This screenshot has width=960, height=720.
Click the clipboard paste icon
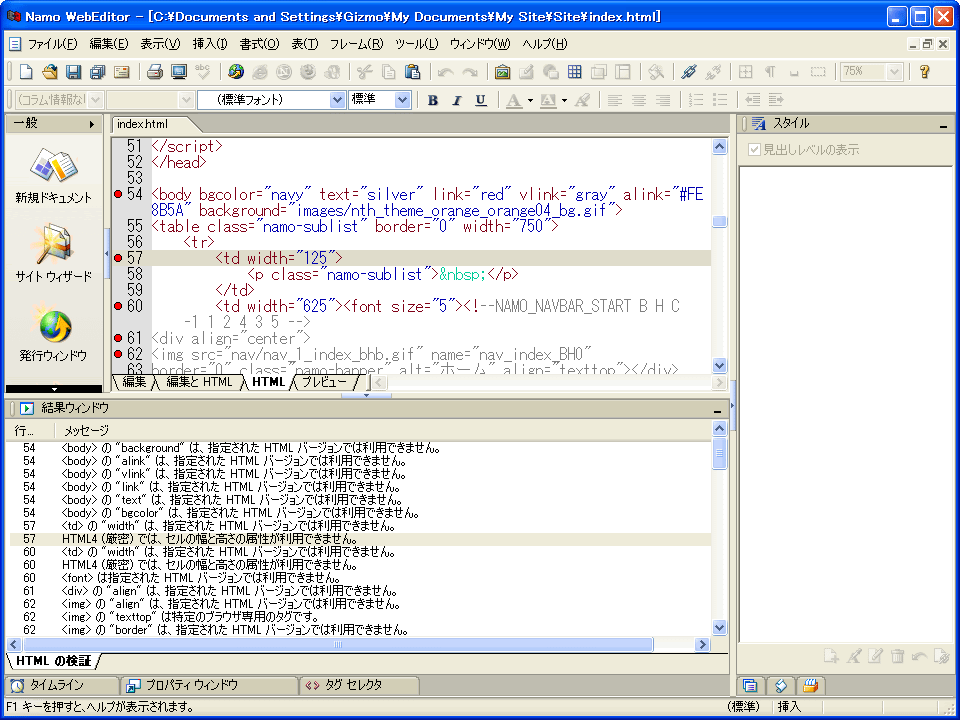point(413,72)
